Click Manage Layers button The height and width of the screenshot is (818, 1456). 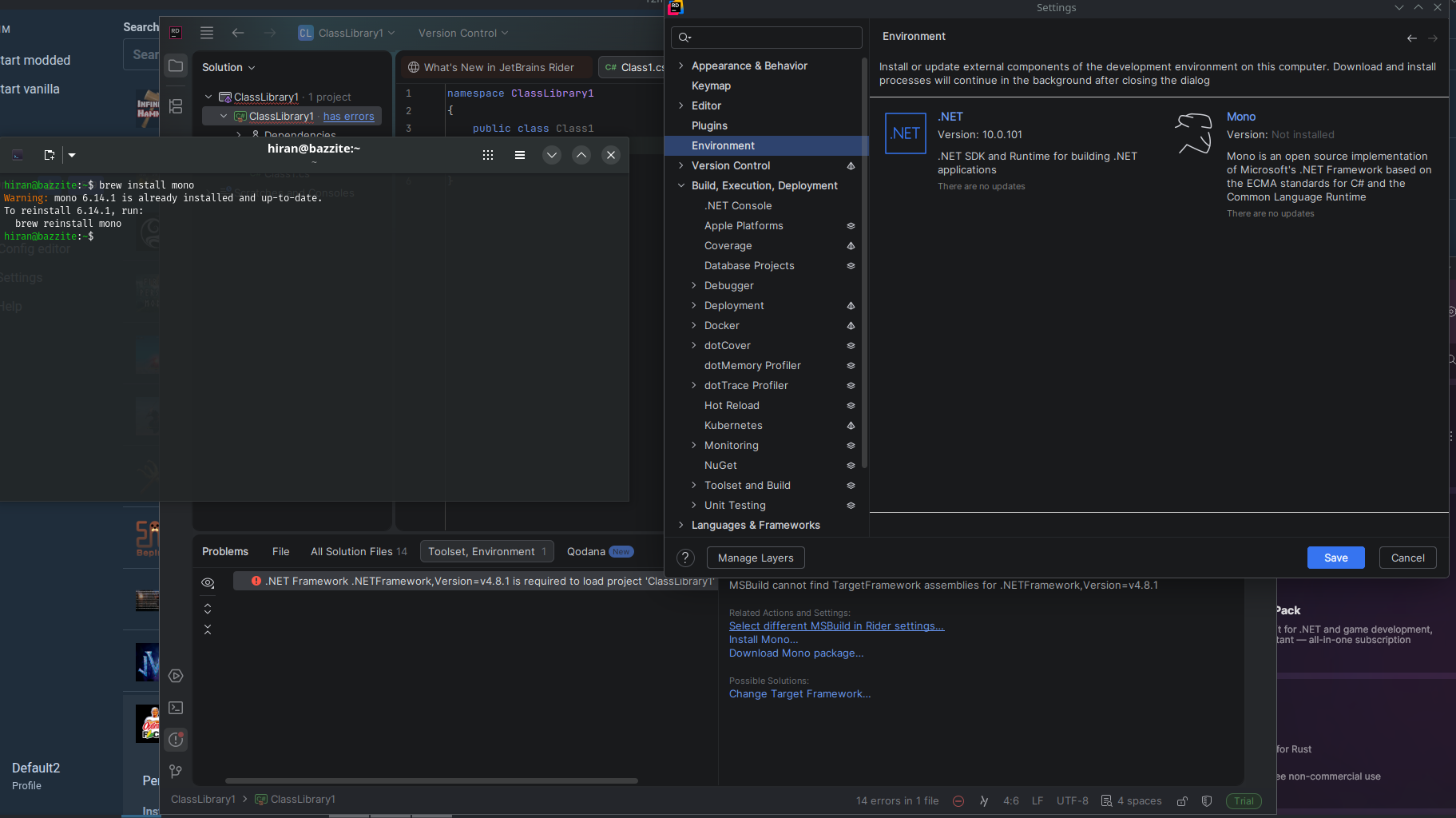coord(756,558)
